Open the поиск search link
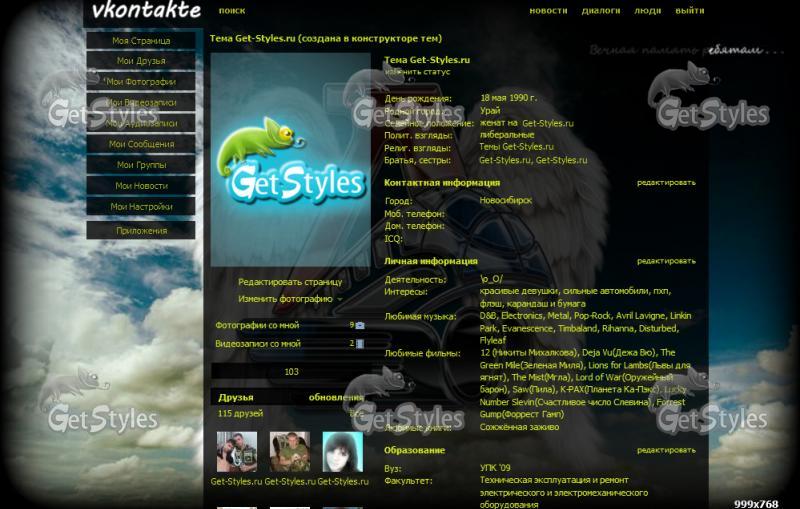 (232, 11)
